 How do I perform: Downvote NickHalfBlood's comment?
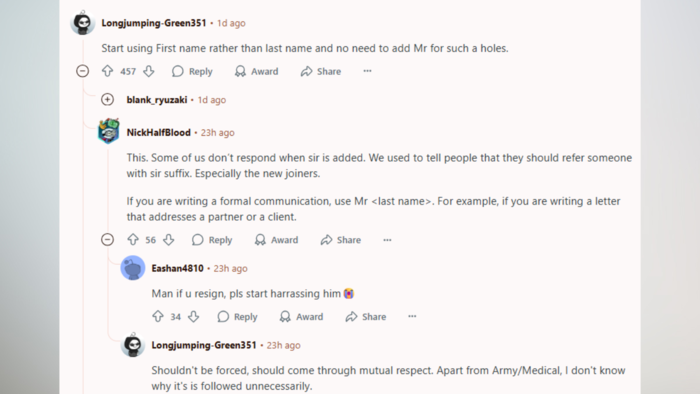click(168, 240)
